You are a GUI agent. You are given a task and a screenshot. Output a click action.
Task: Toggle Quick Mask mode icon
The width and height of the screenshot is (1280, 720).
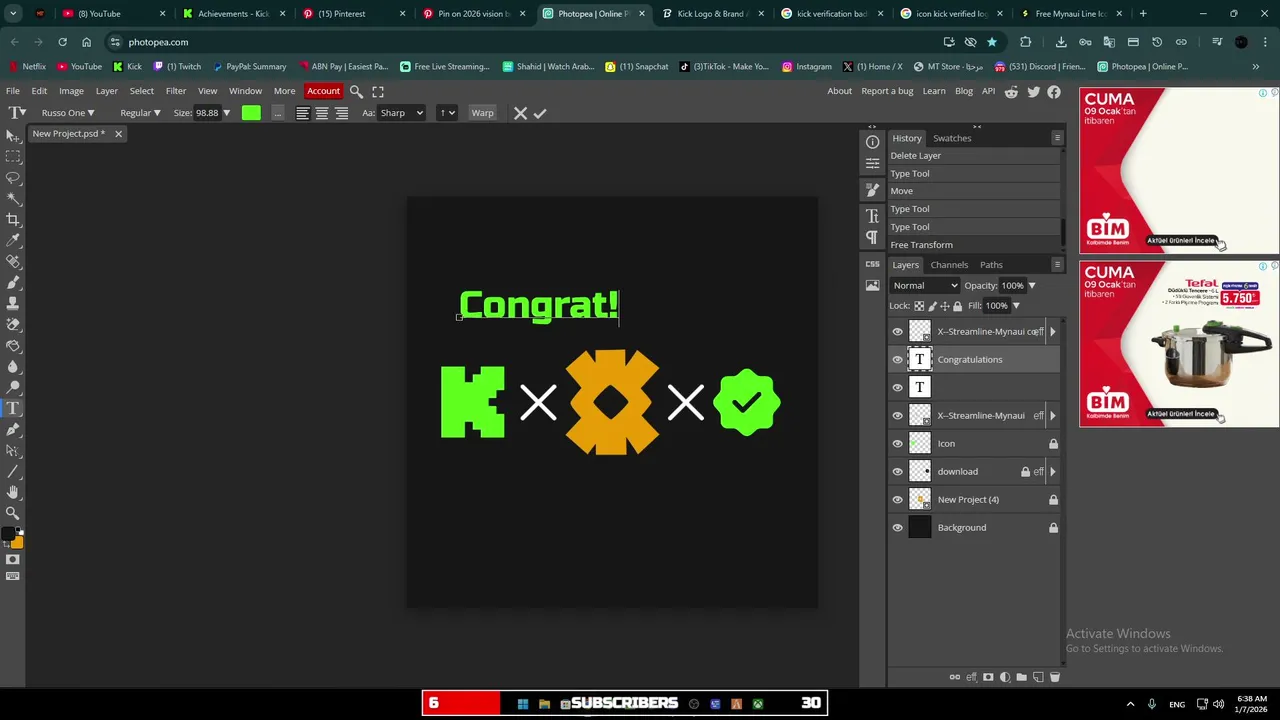(13, 560)
